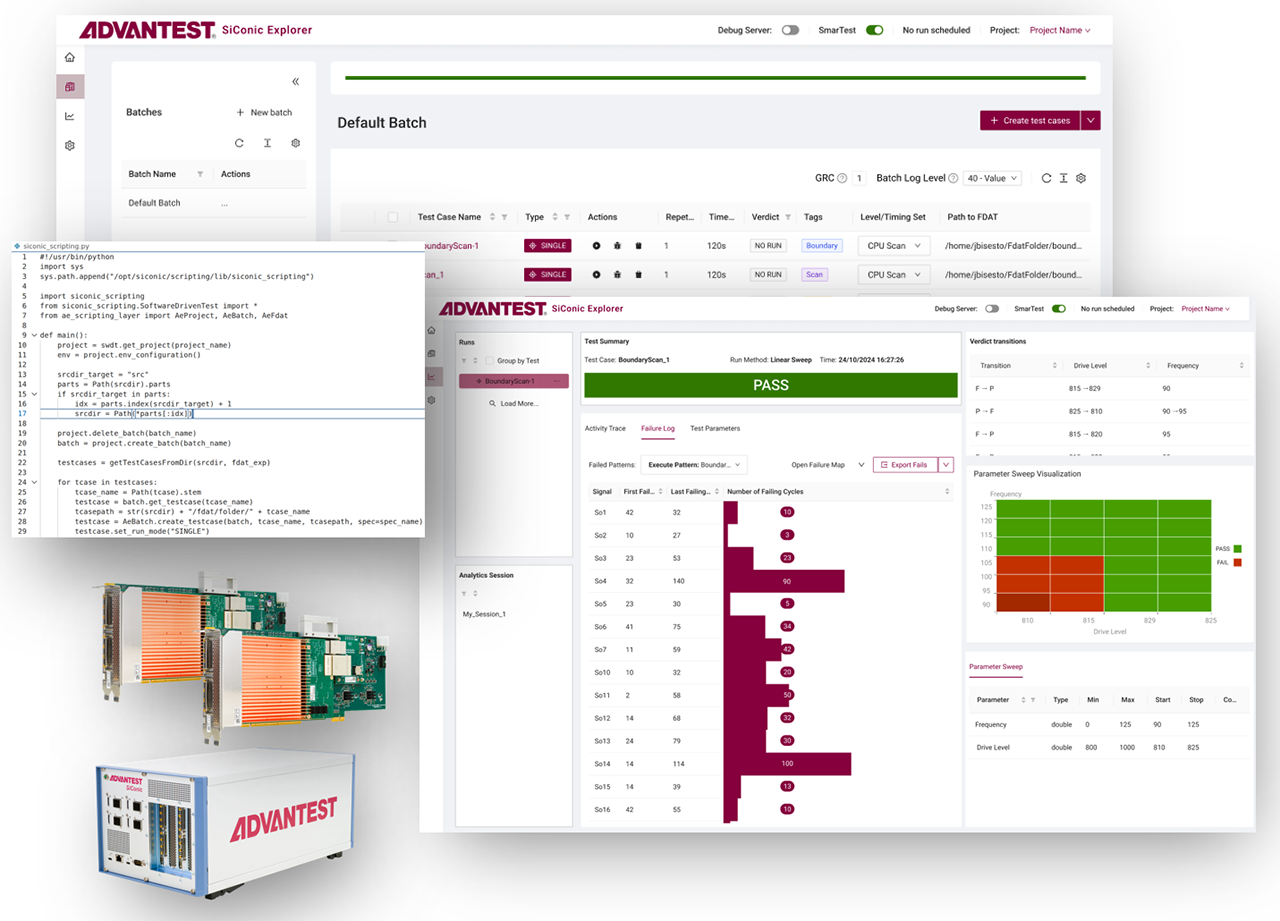
Task: Refresh the Batches list
Action: pos(239,143)
